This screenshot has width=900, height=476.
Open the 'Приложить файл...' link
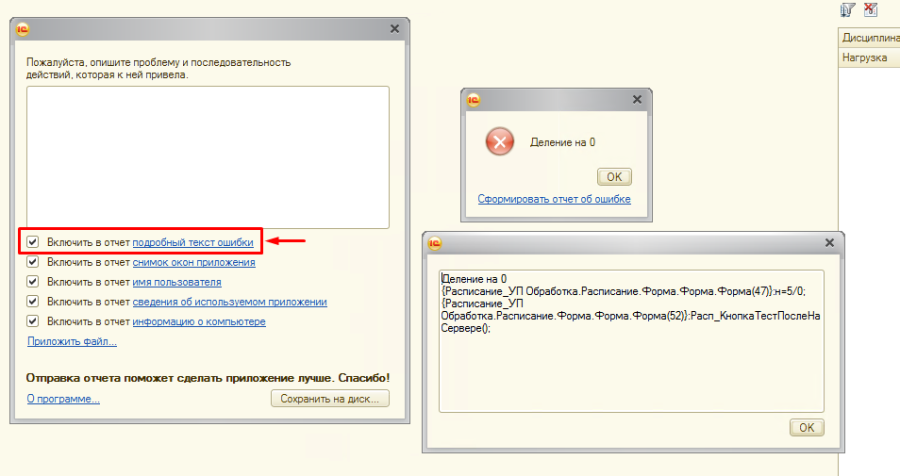point(71,341)
